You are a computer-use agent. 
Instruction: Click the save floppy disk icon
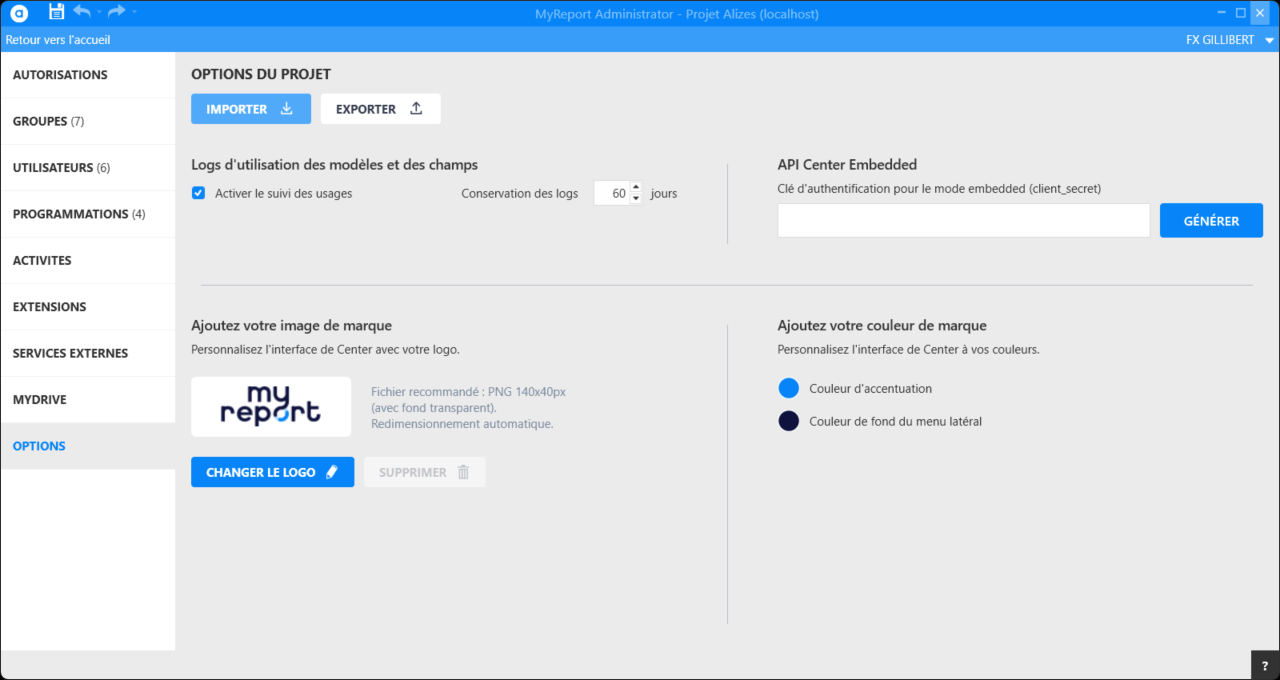57,12
